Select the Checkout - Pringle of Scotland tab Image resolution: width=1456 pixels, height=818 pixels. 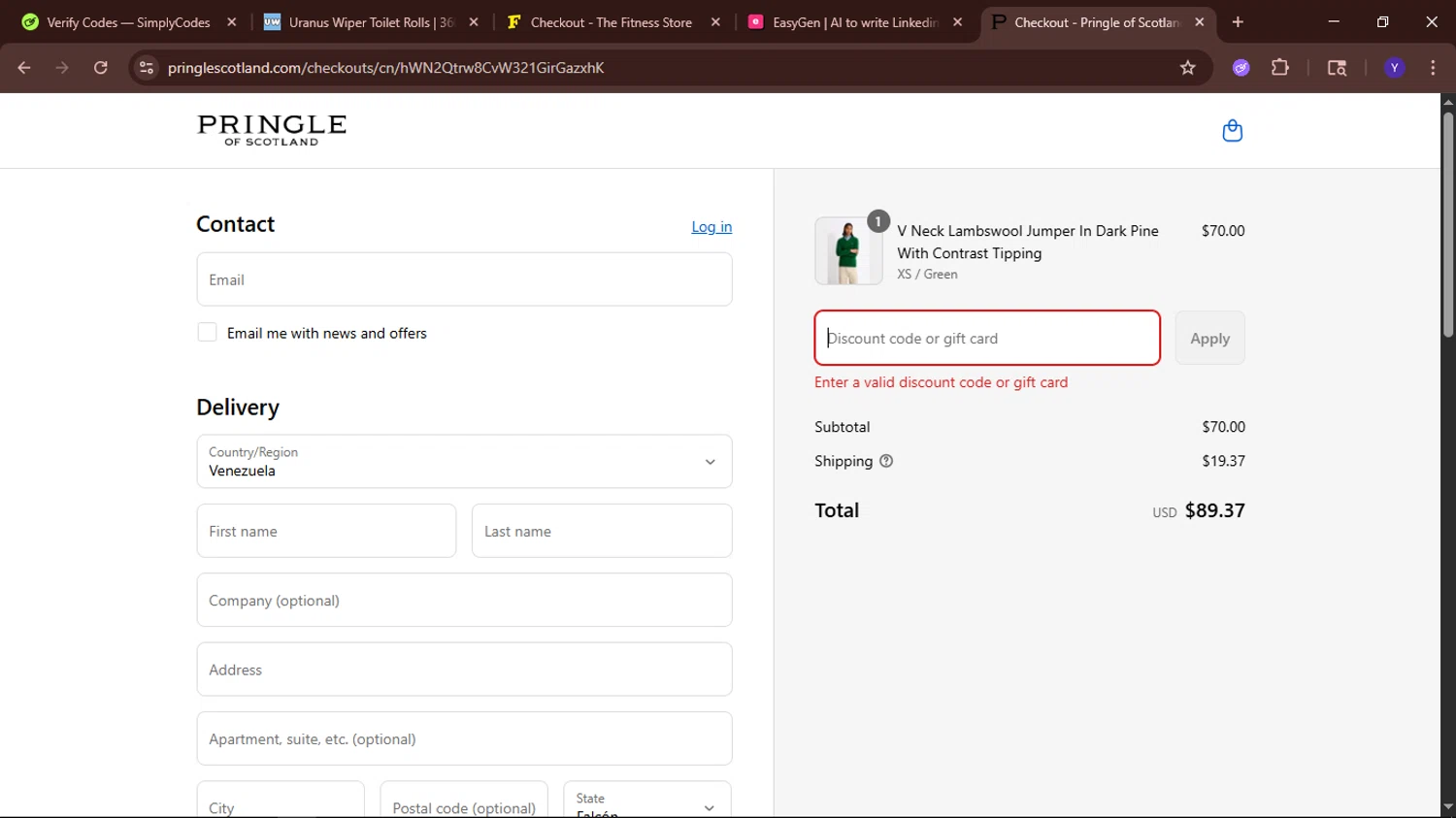pos(1096,21)
